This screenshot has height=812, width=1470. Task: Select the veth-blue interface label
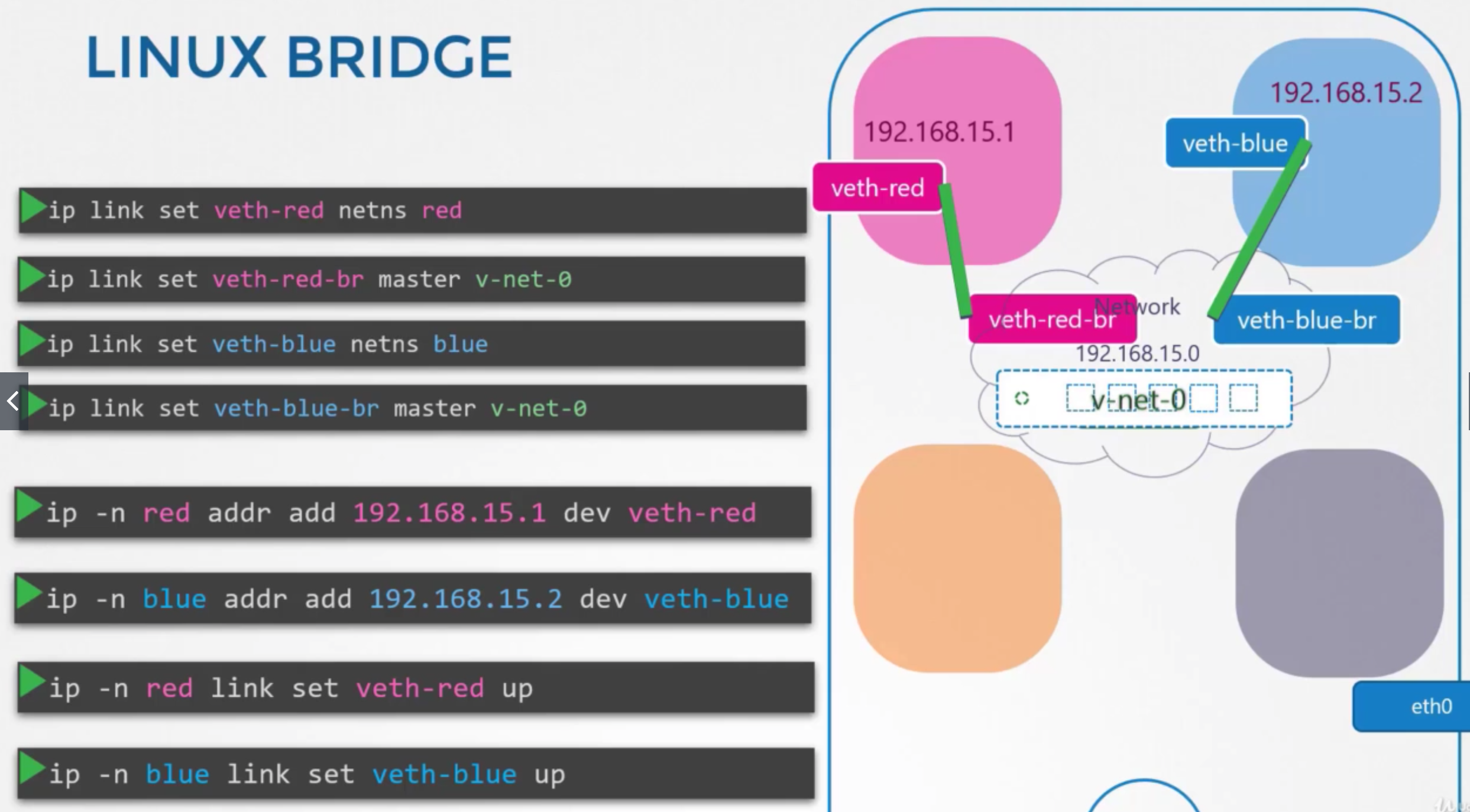(1235, 144)
